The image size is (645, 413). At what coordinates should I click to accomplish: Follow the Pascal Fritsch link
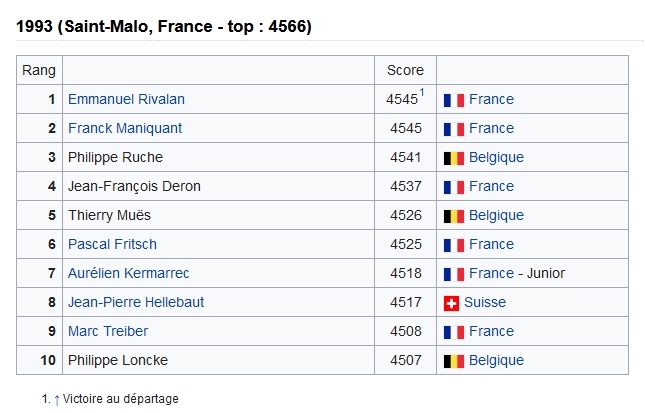112,244
